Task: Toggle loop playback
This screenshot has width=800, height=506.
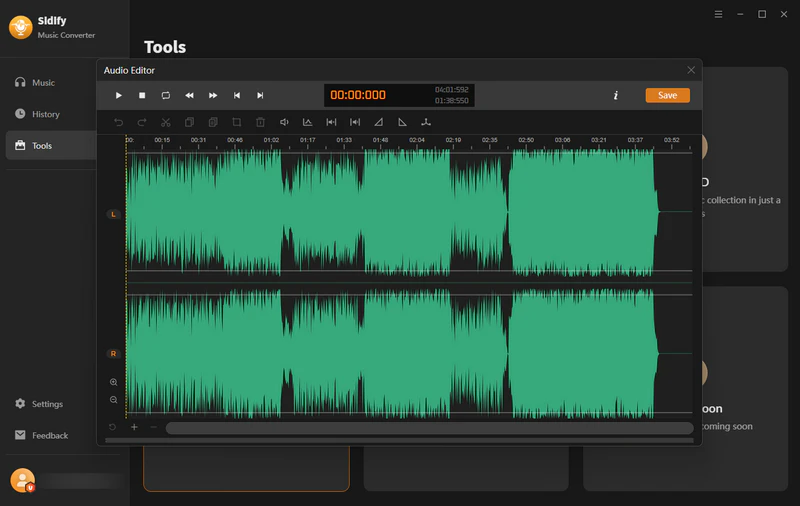Action: (x=166, y=95)
